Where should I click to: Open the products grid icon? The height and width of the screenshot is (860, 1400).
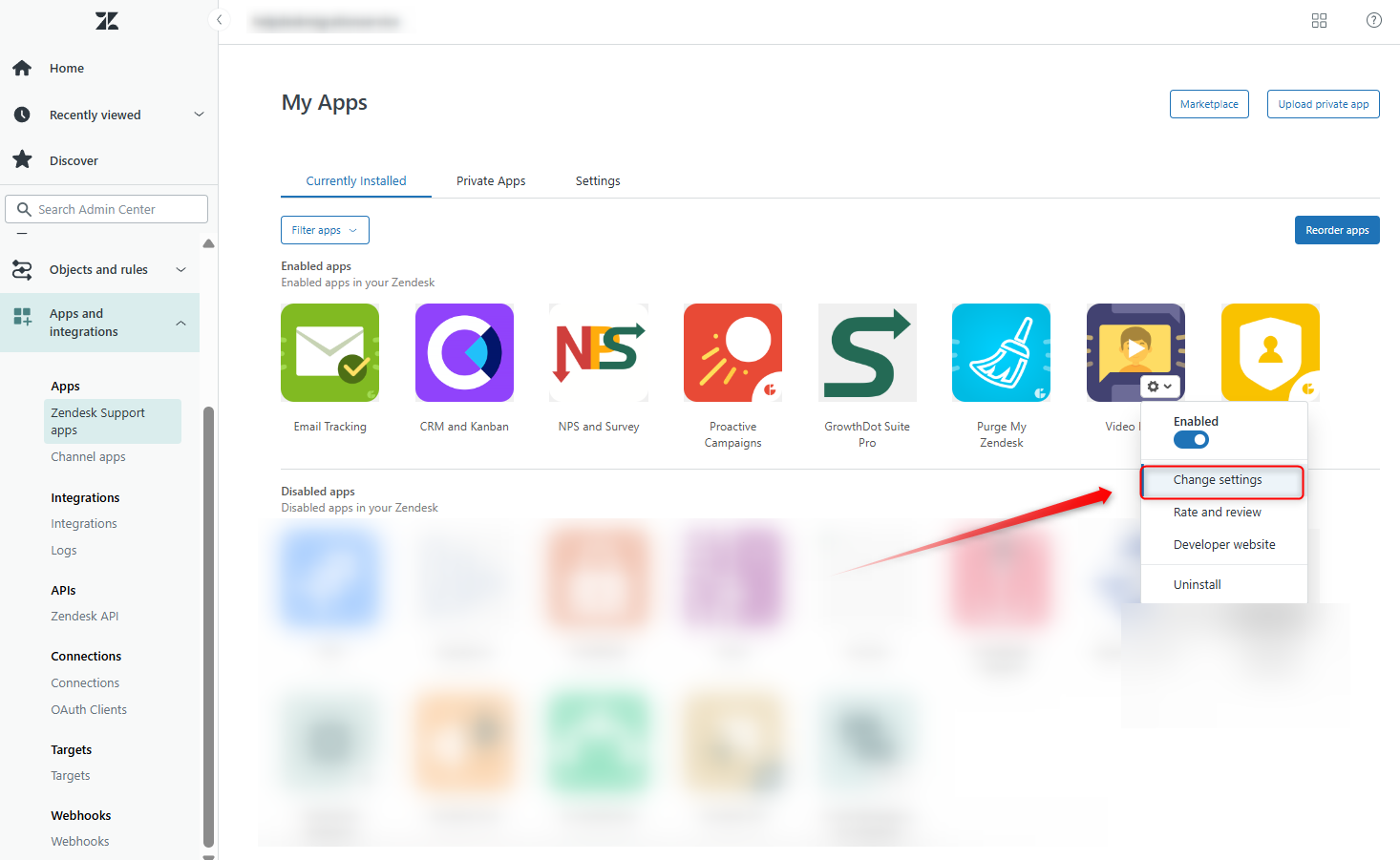click(1319, 20)
